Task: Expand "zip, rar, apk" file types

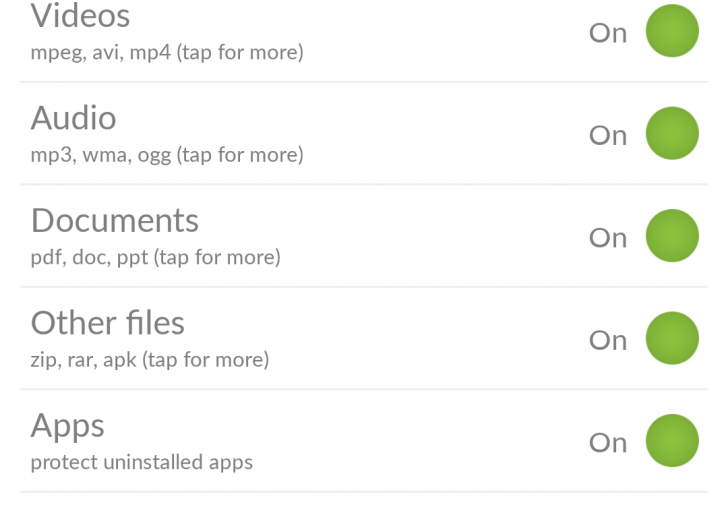Action: 150,360
